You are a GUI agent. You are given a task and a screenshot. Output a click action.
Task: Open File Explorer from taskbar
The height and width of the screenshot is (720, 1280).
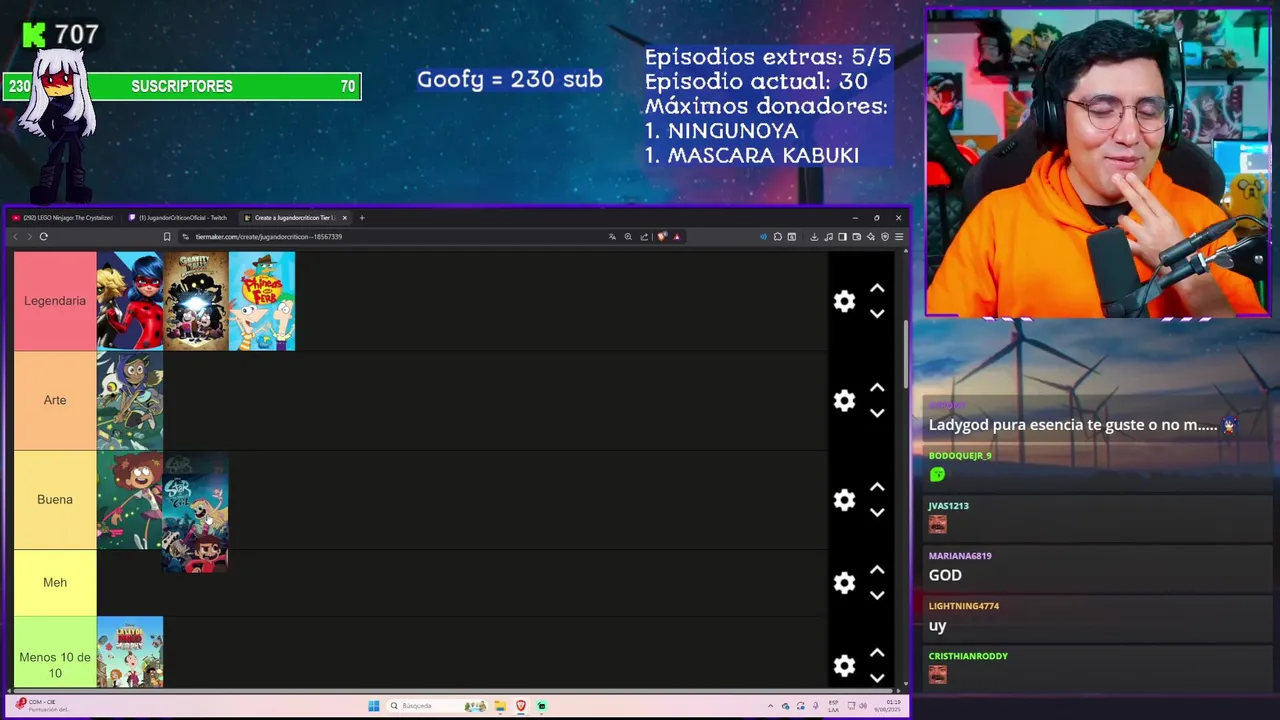click(500, 706)
